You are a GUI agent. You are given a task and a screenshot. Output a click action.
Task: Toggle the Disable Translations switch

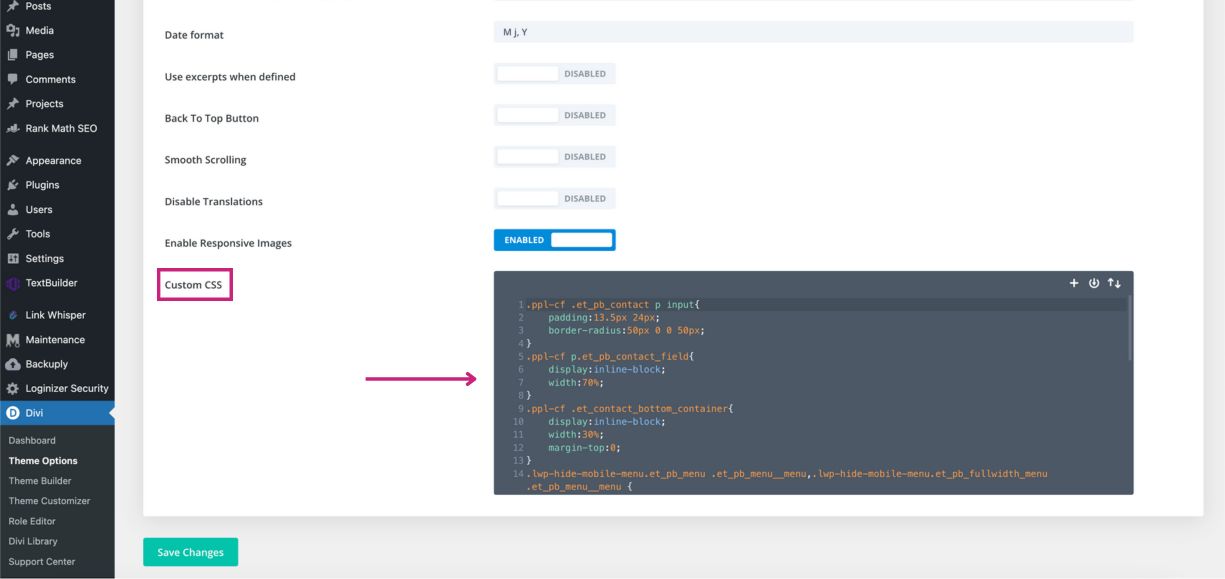[x=555, y=198]
